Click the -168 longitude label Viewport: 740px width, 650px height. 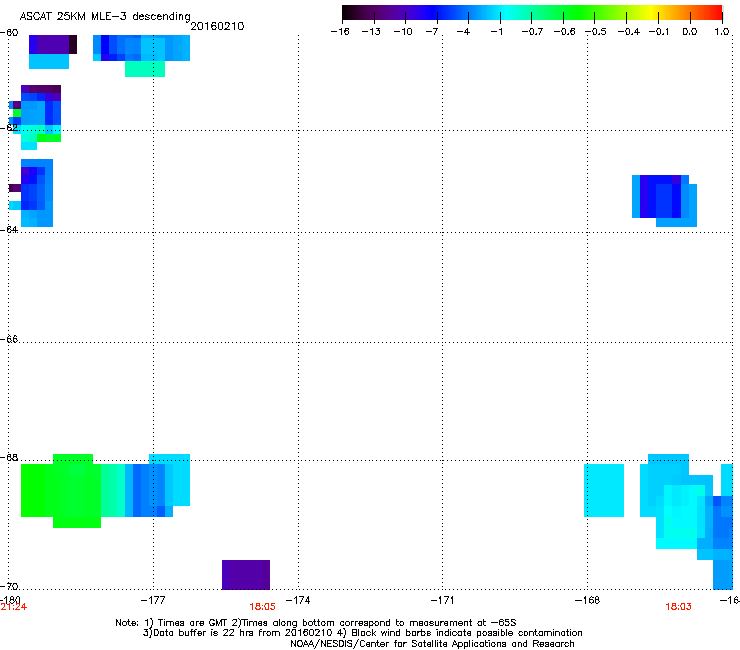[587, 600]
